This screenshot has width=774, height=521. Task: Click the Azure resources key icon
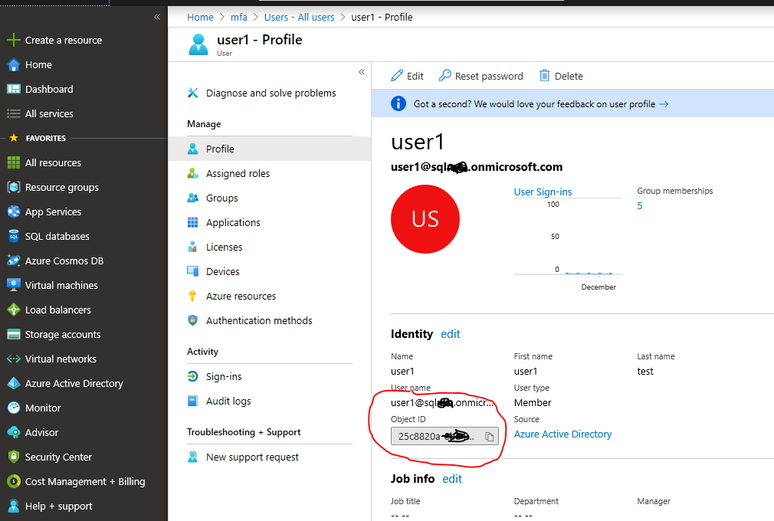(193, 296)
